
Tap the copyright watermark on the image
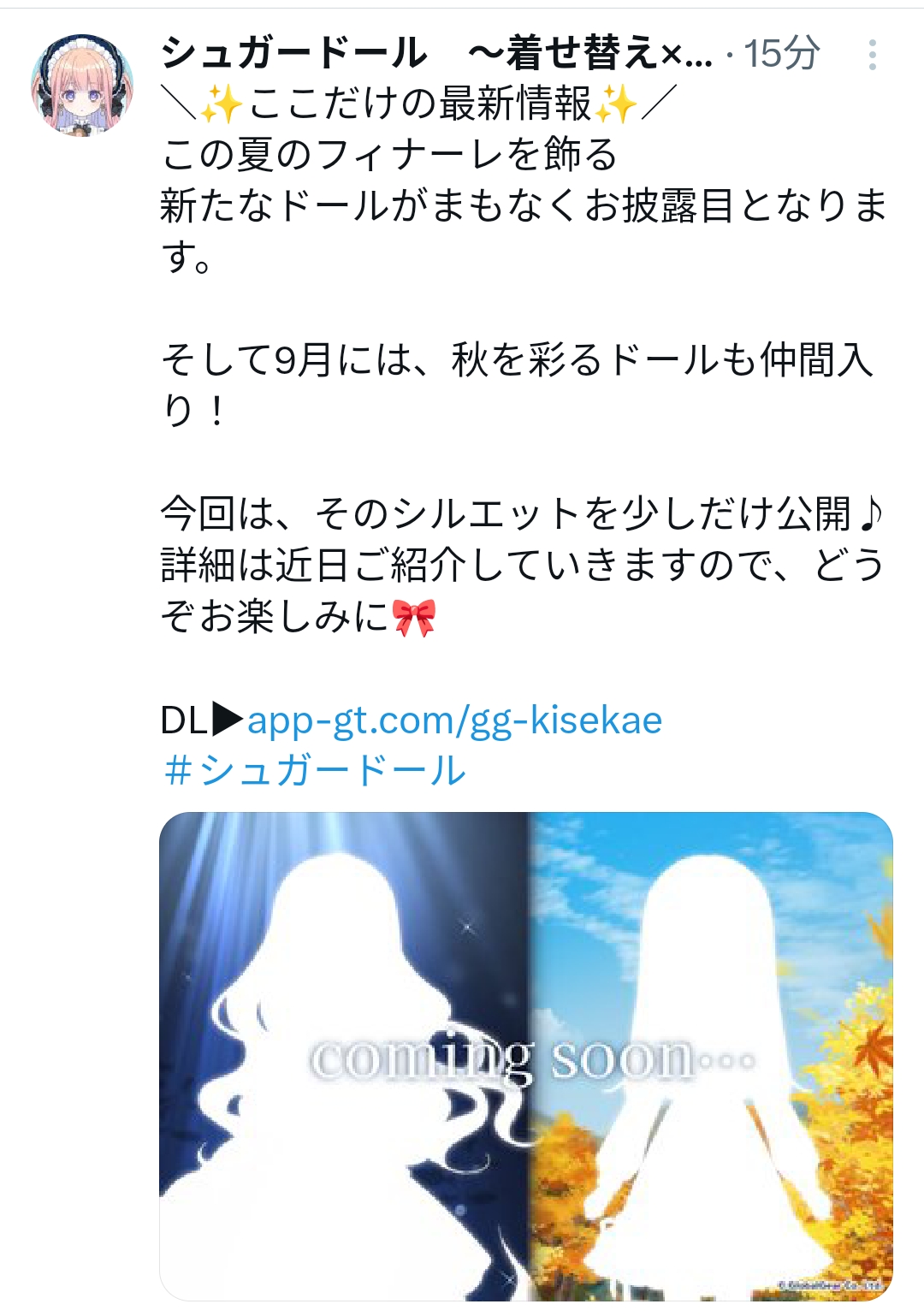(830, 1285)
